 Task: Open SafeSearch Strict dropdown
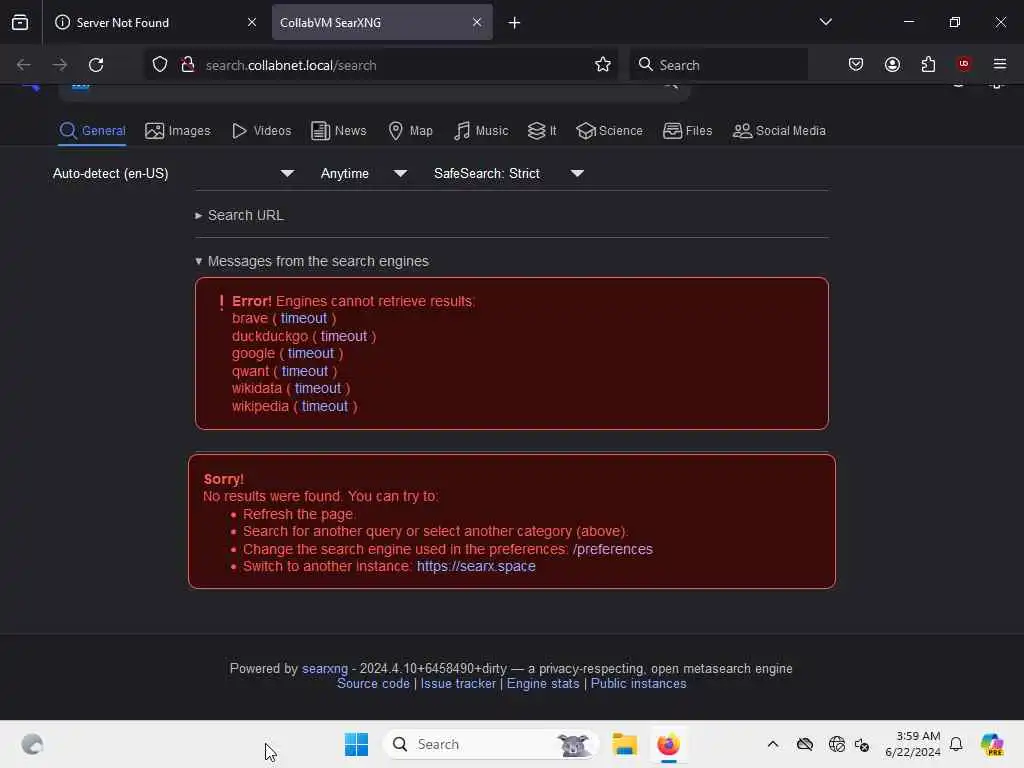coord(509,174)
